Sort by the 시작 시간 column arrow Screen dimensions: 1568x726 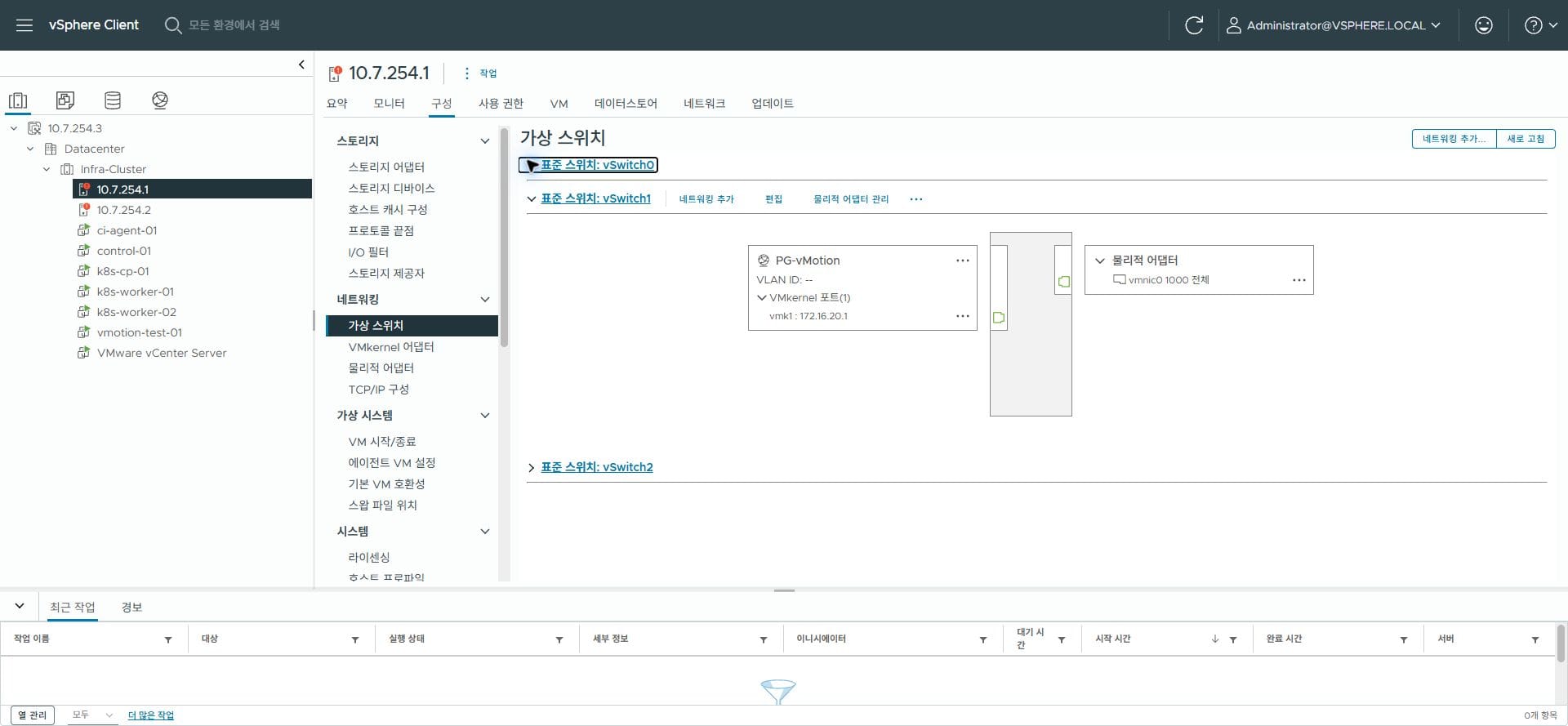1215,639
